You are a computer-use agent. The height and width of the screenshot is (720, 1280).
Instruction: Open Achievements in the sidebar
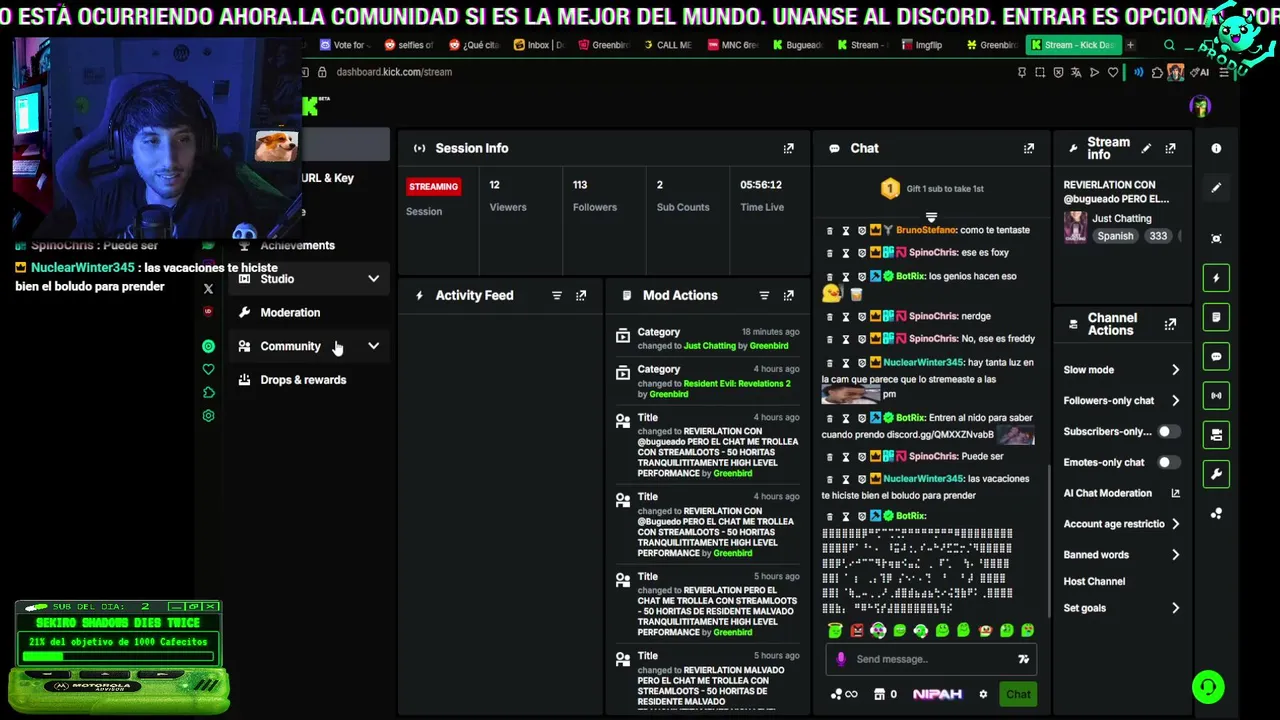pyautogui.click(x=297, y=246)
